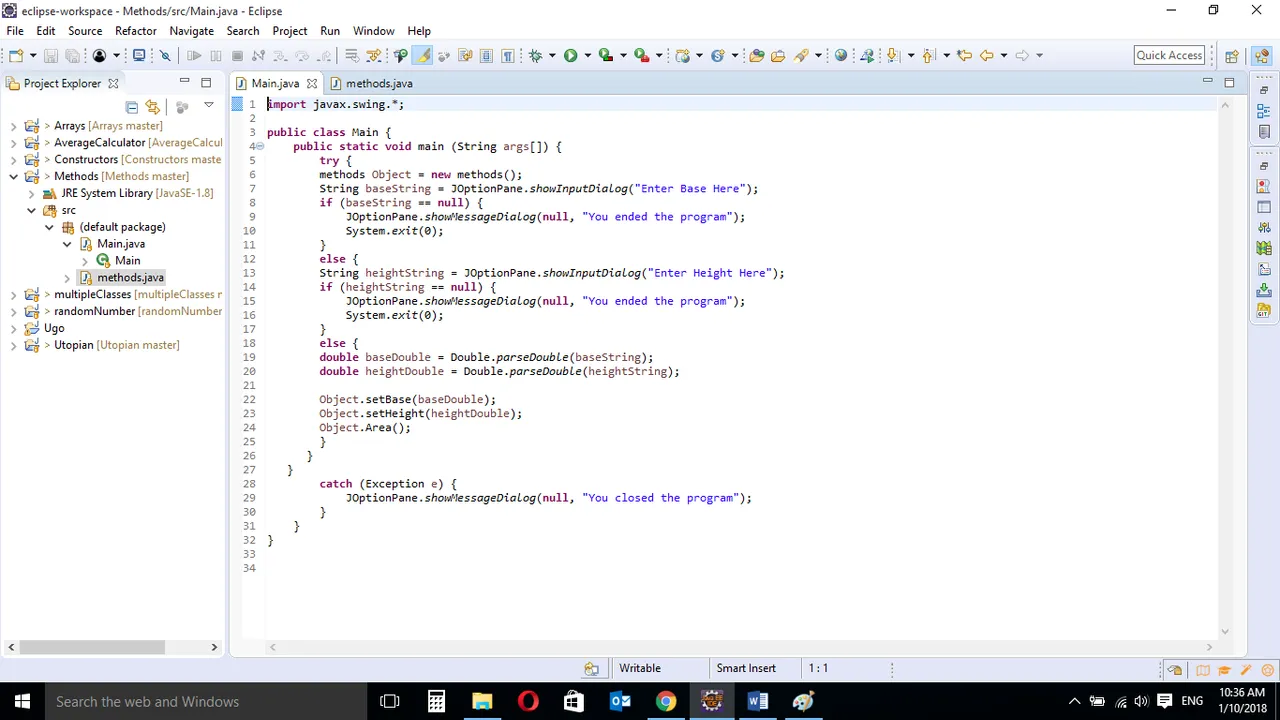Screen dimensions: 1280x720
Task: Click the Save toolbar icon
Action: point(51,55)
